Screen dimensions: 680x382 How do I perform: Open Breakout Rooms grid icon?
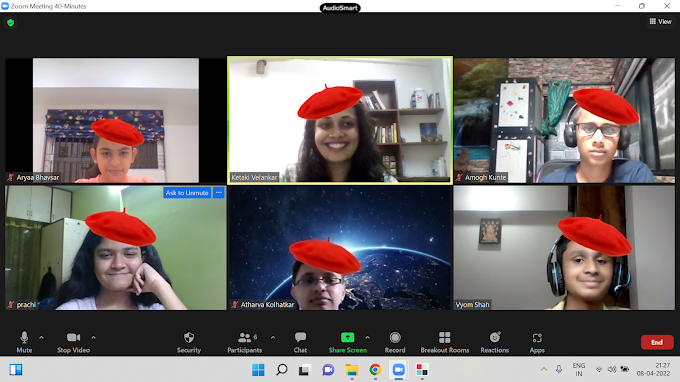(x=445, y=337)
